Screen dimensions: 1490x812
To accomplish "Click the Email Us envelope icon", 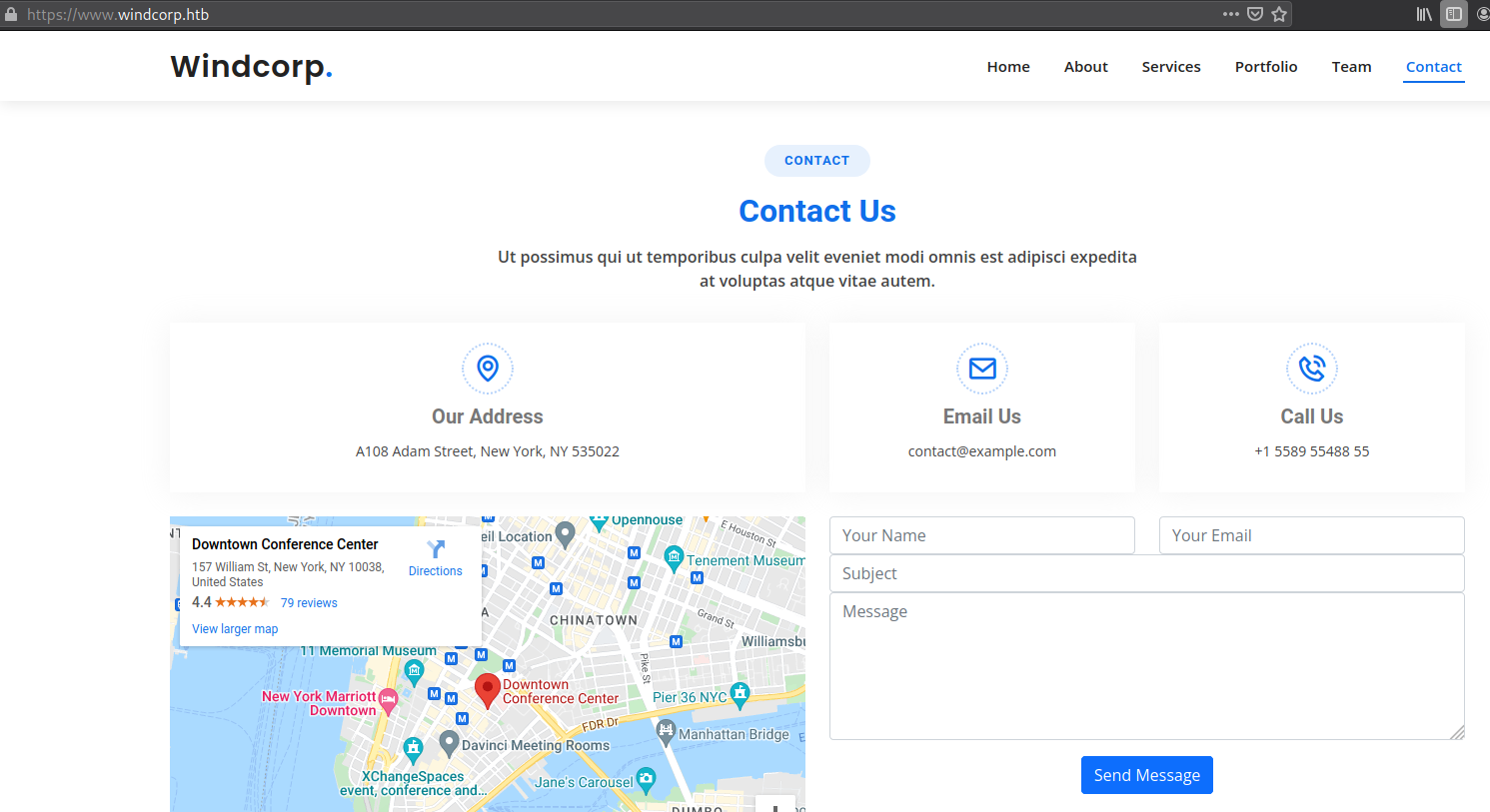I will [x=982, y=369].
